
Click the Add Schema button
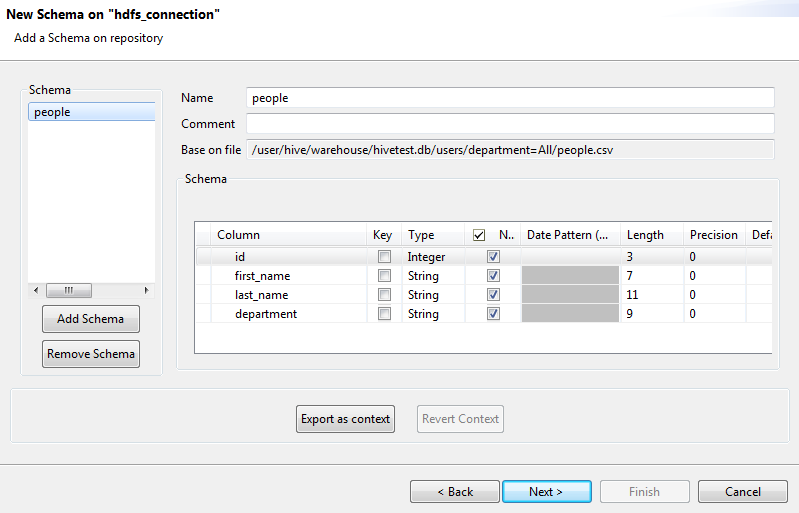click(91, 319)
